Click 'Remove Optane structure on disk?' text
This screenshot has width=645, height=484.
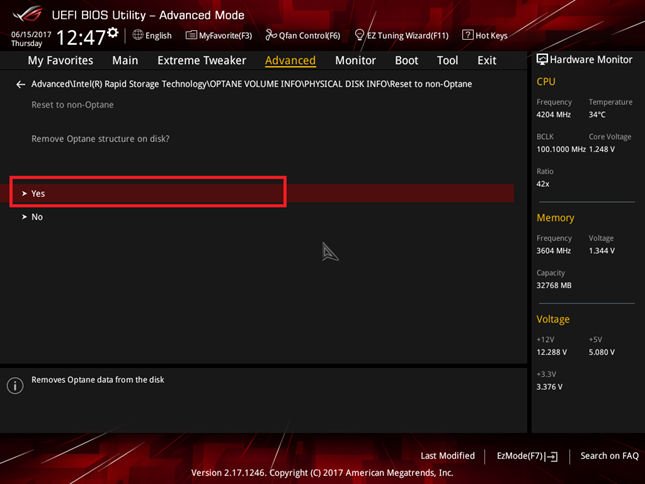100,139
